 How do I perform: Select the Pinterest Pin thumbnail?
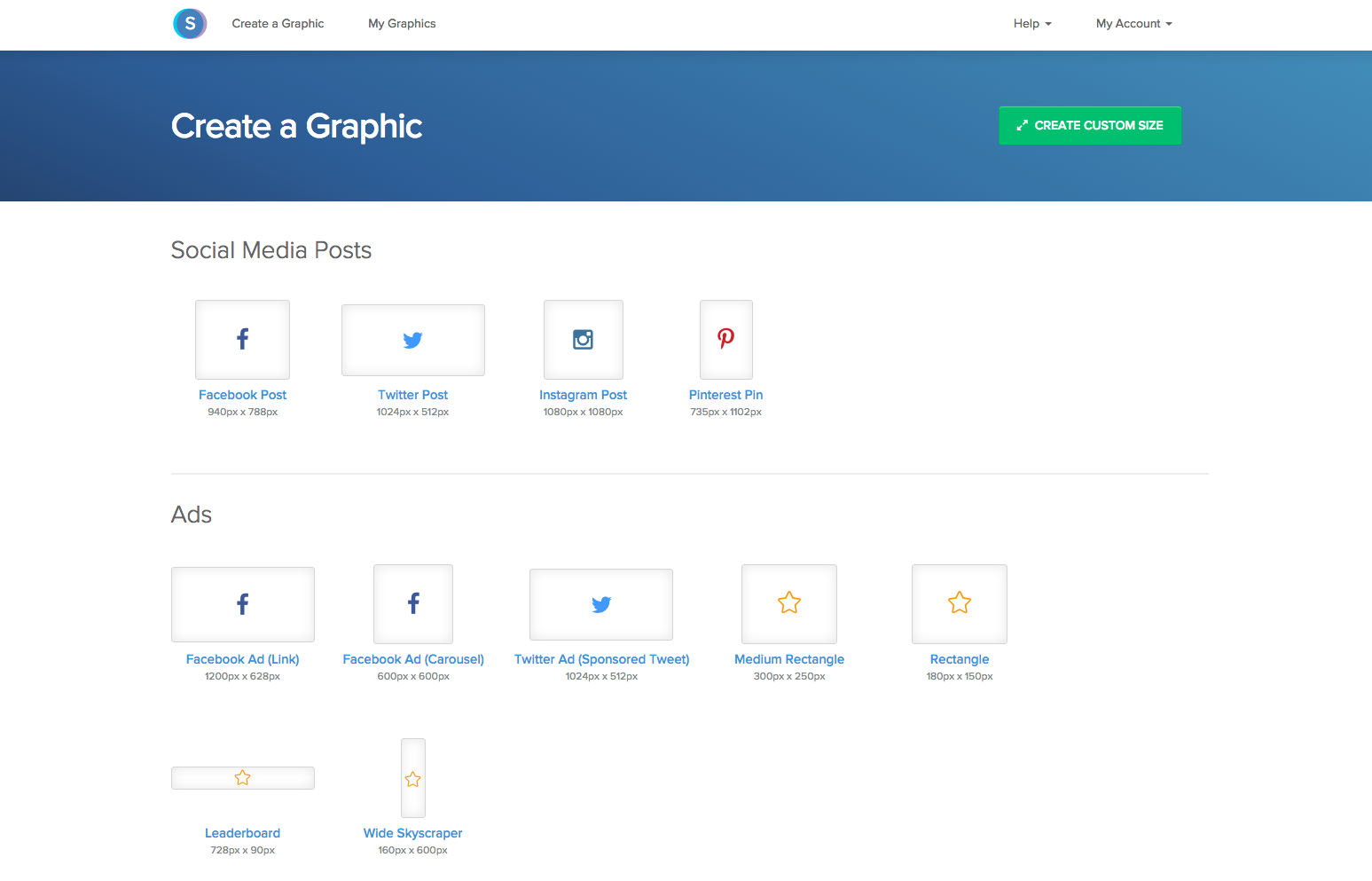pos(726,340)
